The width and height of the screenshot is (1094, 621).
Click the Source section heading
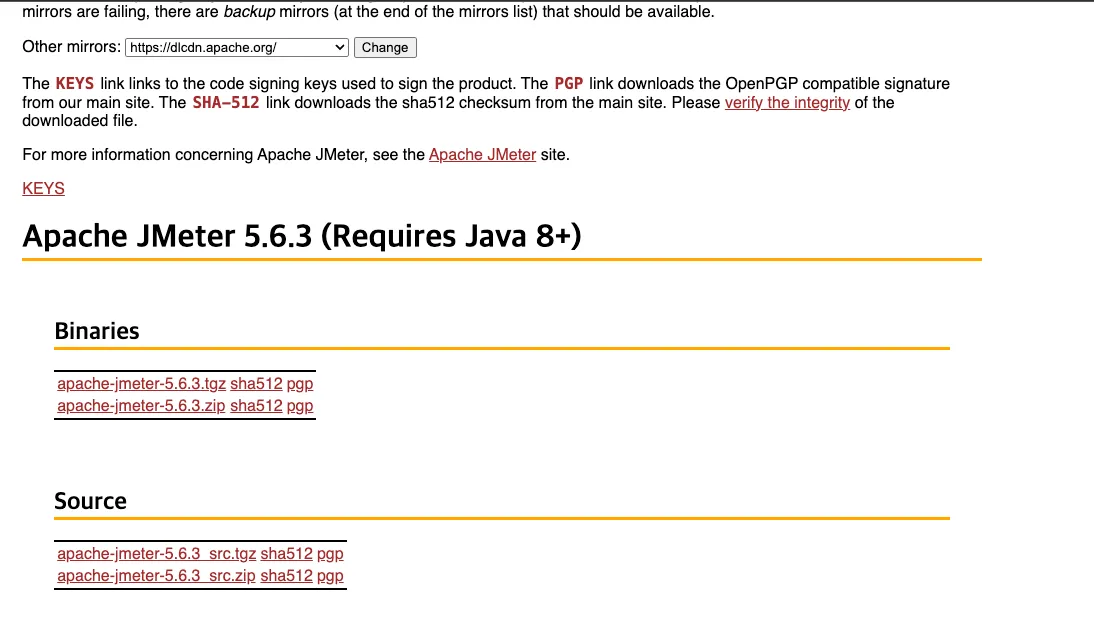click(91, 501)
